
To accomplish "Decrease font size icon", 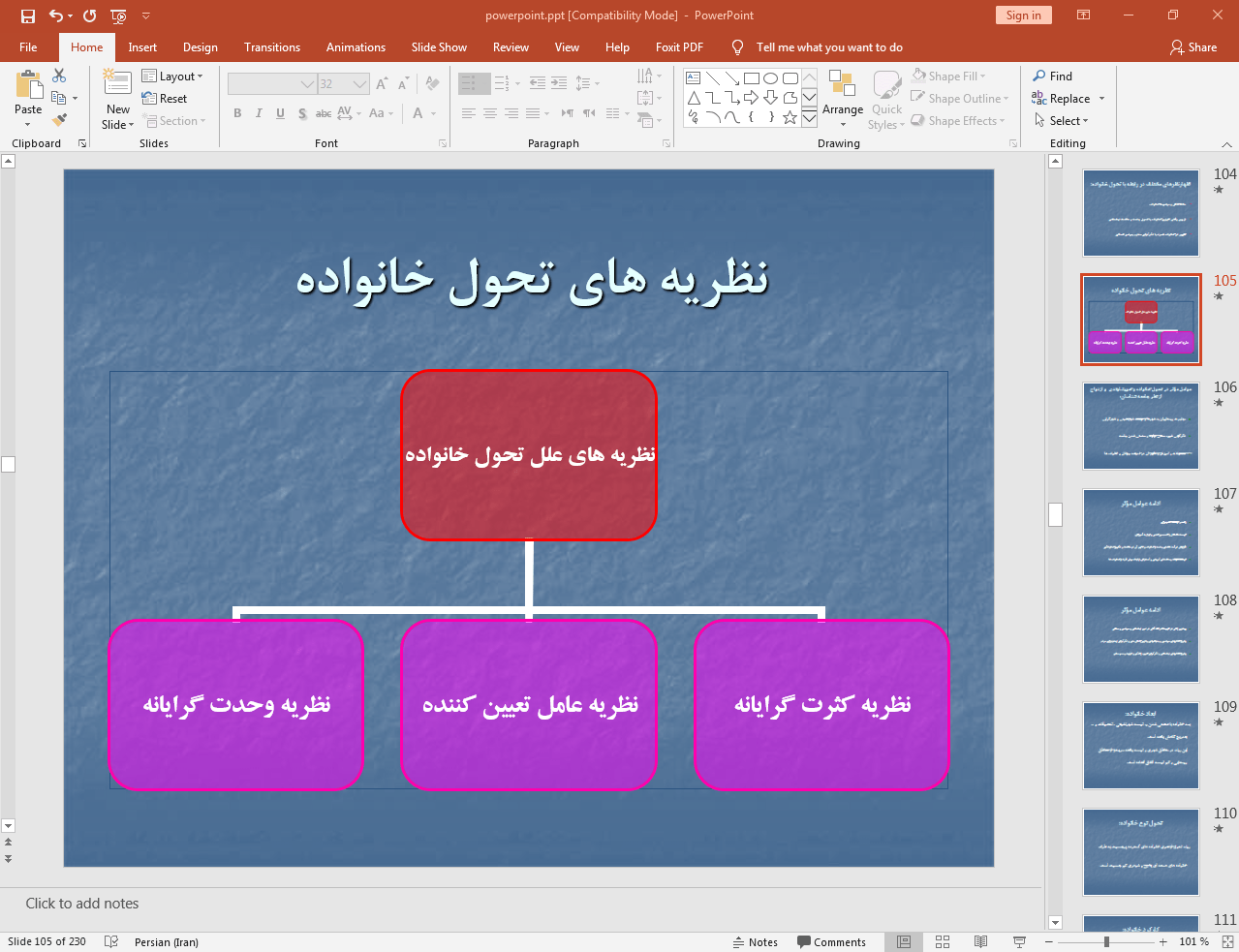I will (404, 84).
